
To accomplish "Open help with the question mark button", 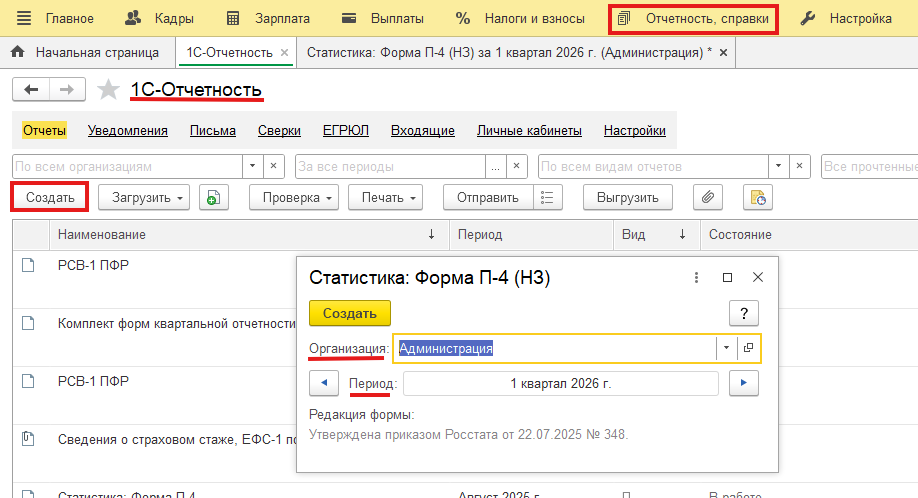I will (x=744, y=313).
